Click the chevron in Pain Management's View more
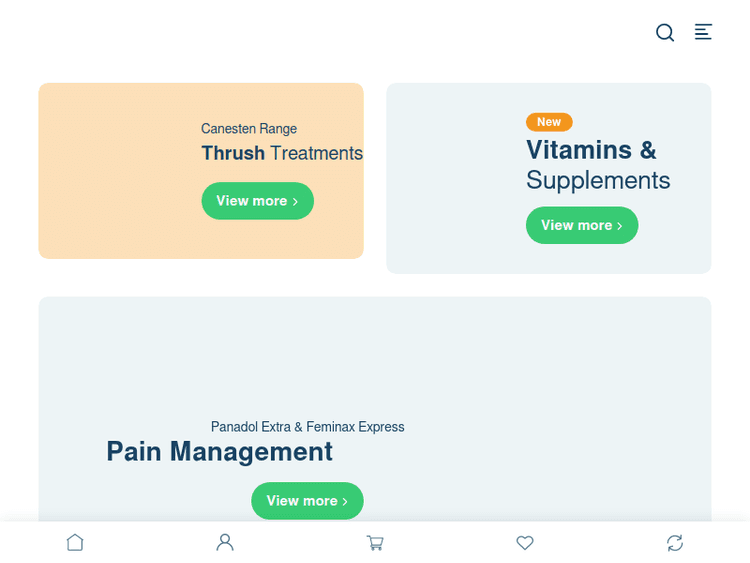Screen dimensions: 750x563 pyautogui.click(x=345, y=501)
